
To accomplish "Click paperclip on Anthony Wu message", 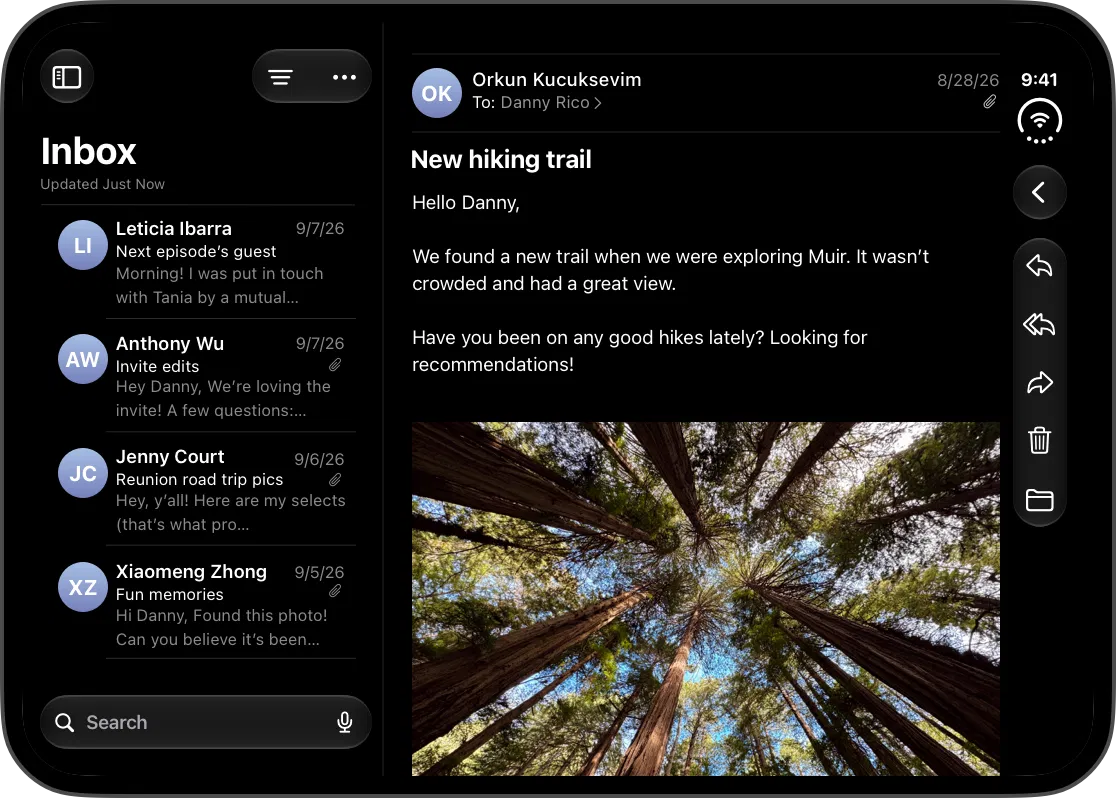I will pos(335,365).
